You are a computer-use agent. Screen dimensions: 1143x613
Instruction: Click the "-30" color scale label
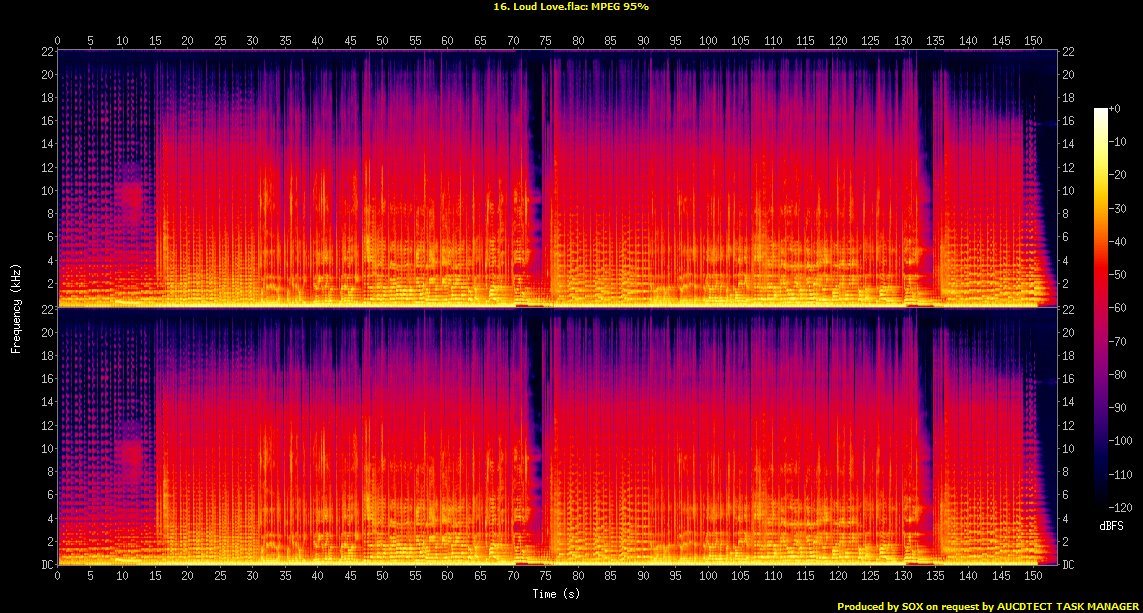coord(1118,208)
